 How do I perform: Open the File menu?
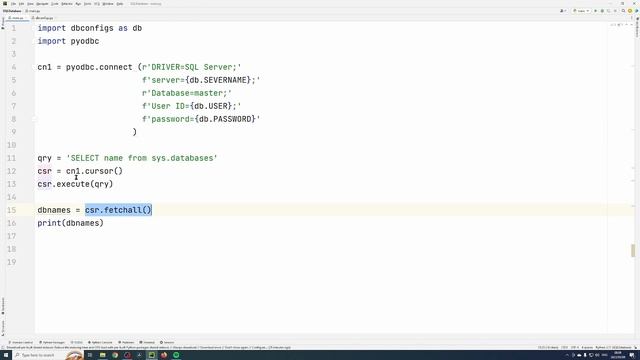[13, 4]
